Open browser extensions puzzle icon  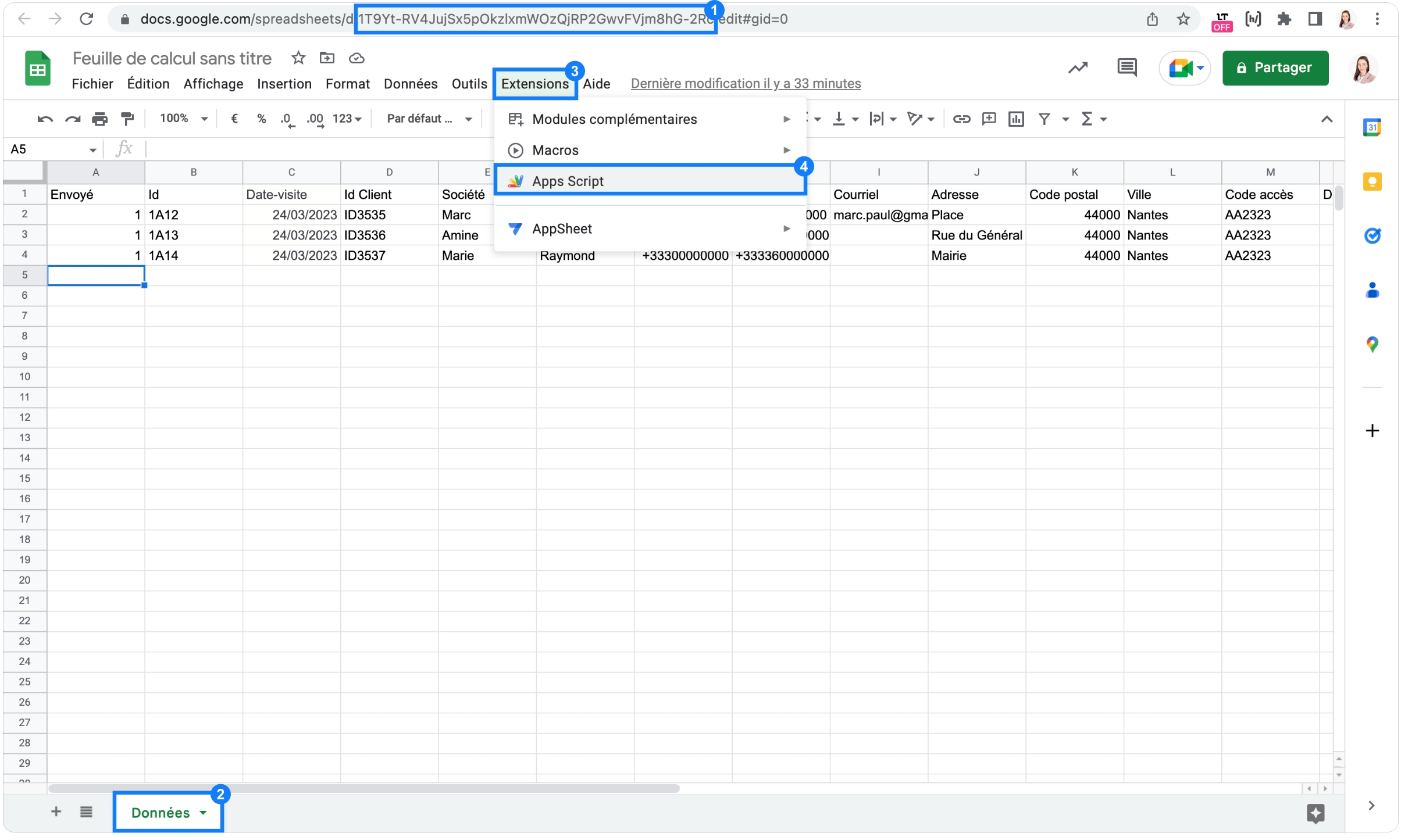coord(1284,19)
